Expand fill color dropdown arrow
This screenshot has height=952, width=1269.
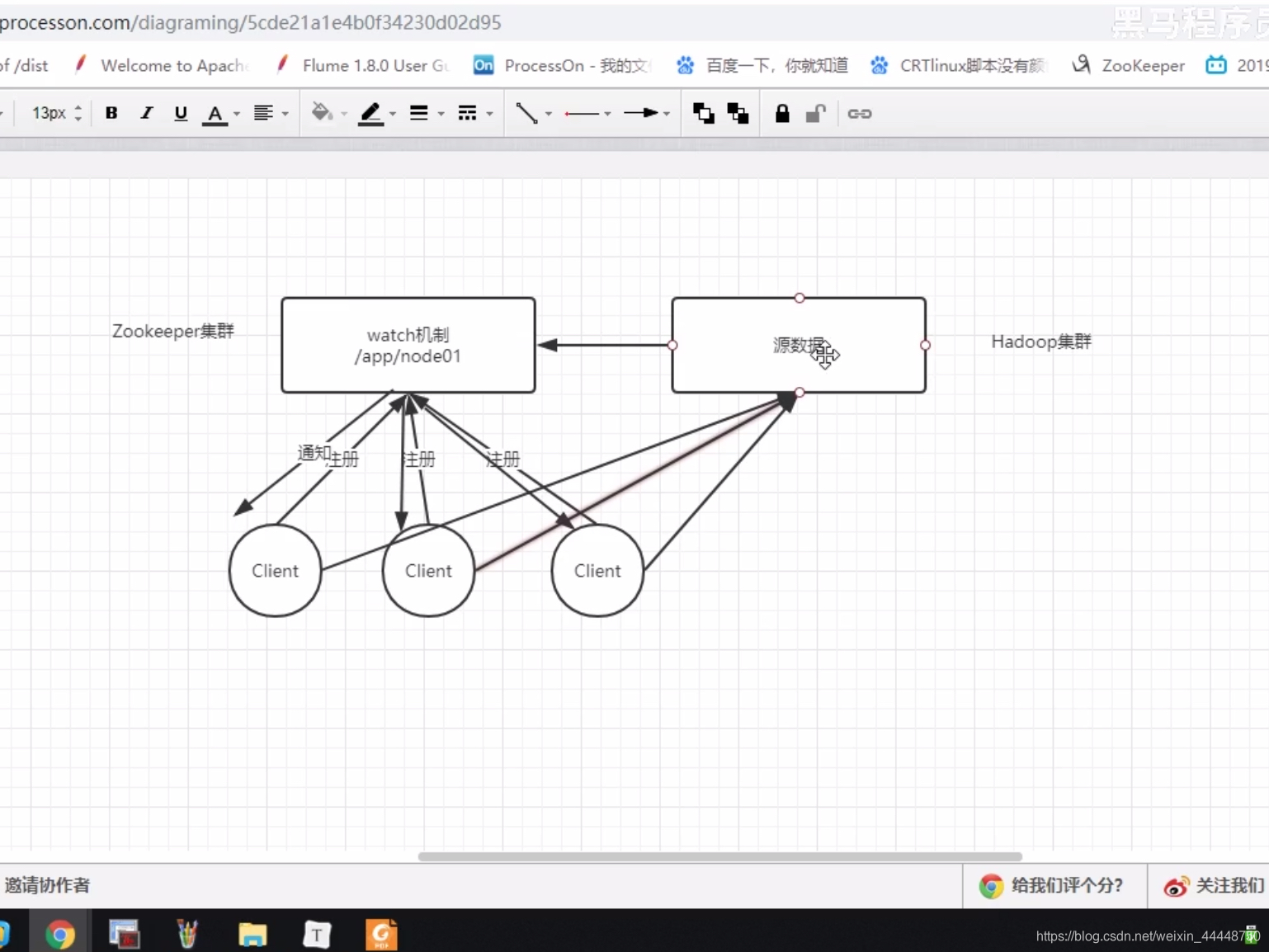pos(344,114)
